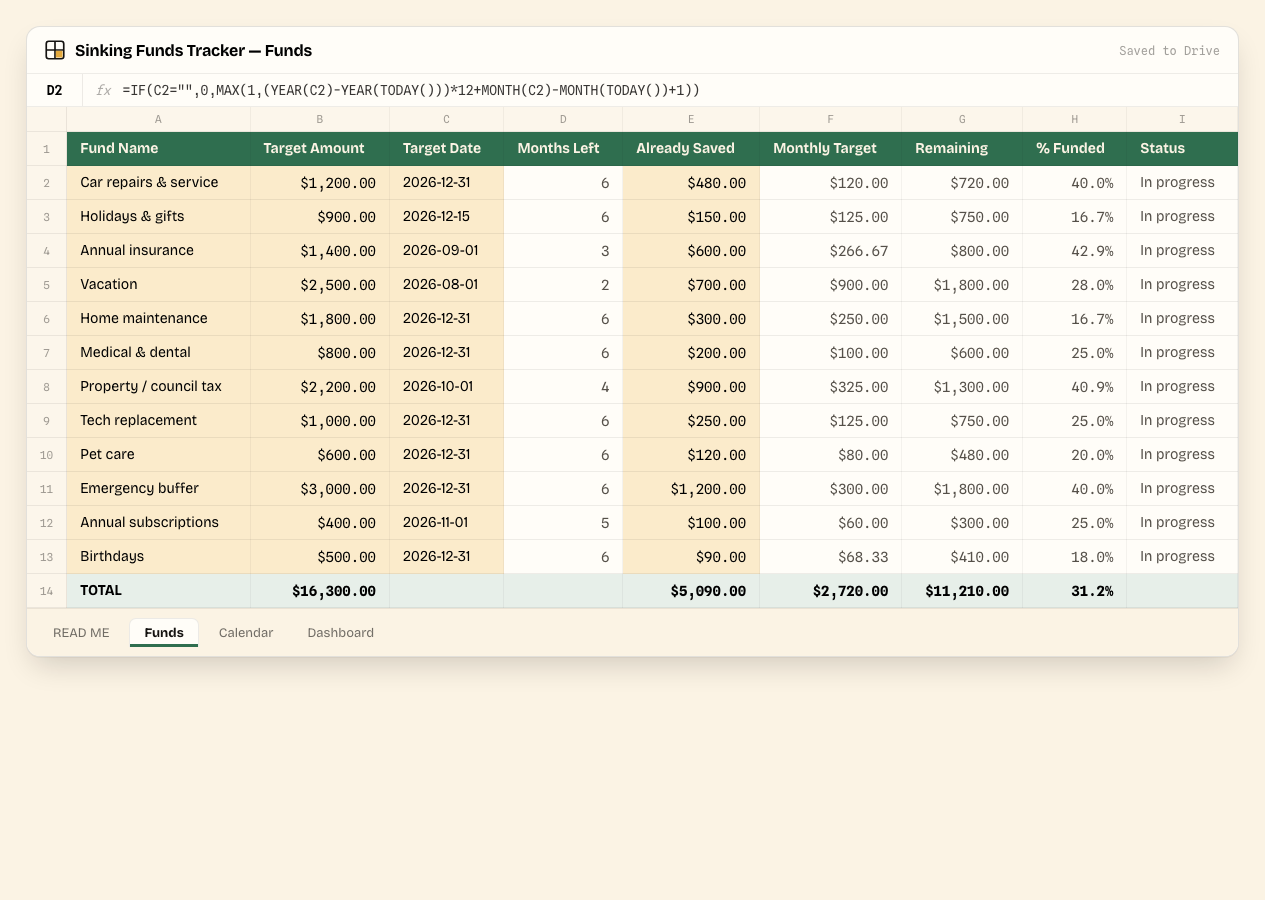Select the 2026-08-01 target date cell
The image size is (1265, 900).
tap(447, 285)
